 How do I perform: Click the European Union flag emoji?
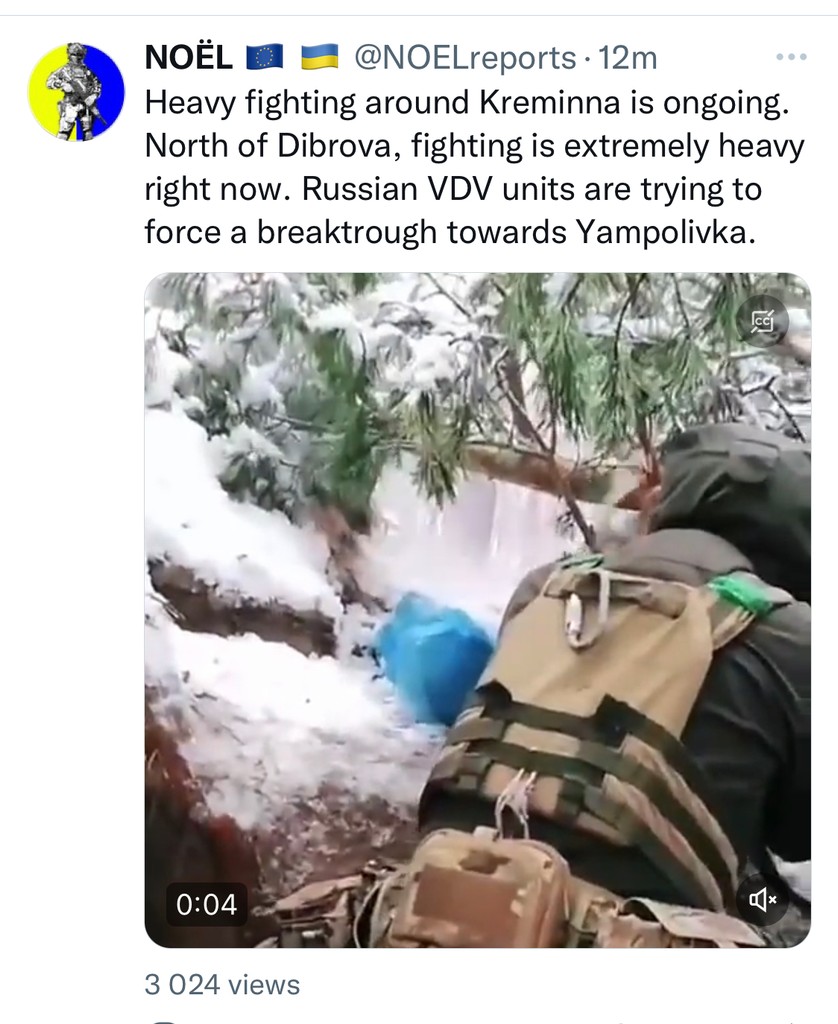[265, 57]
